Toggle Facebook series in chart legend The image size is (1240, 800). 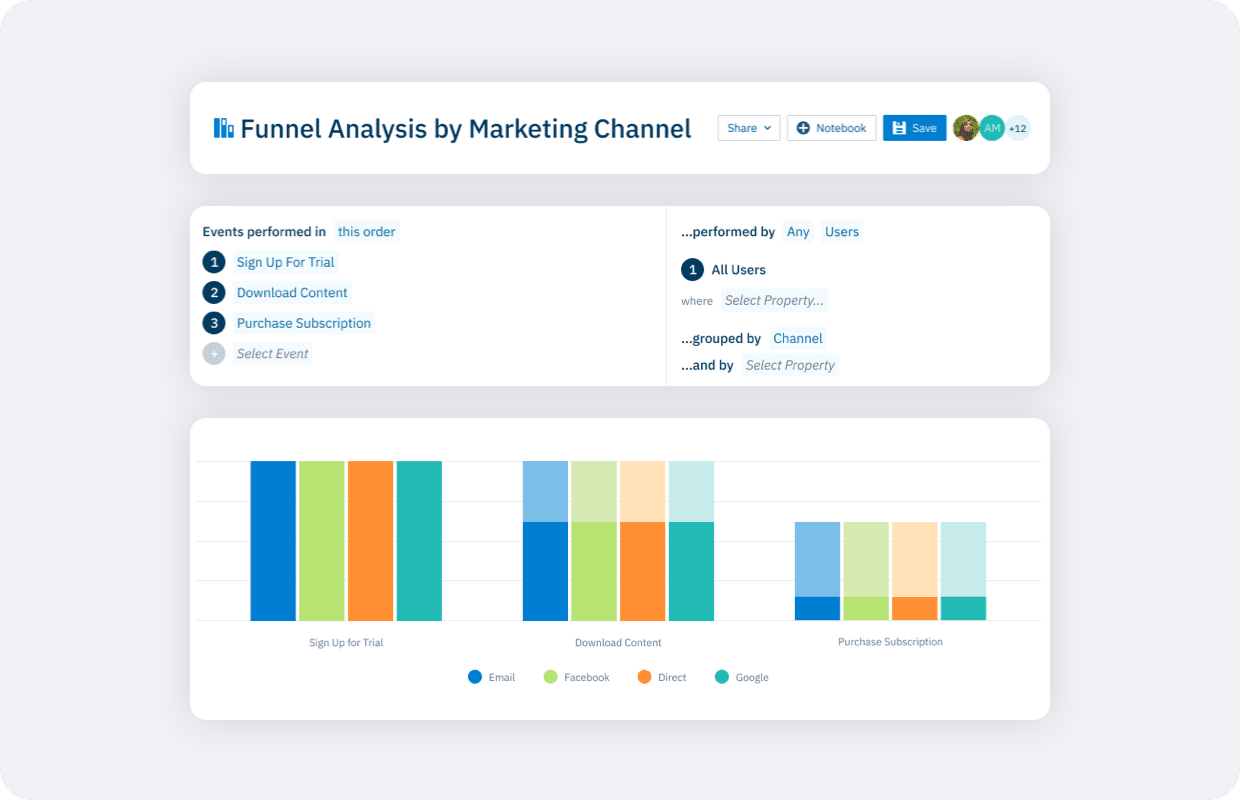pos(576,677)
